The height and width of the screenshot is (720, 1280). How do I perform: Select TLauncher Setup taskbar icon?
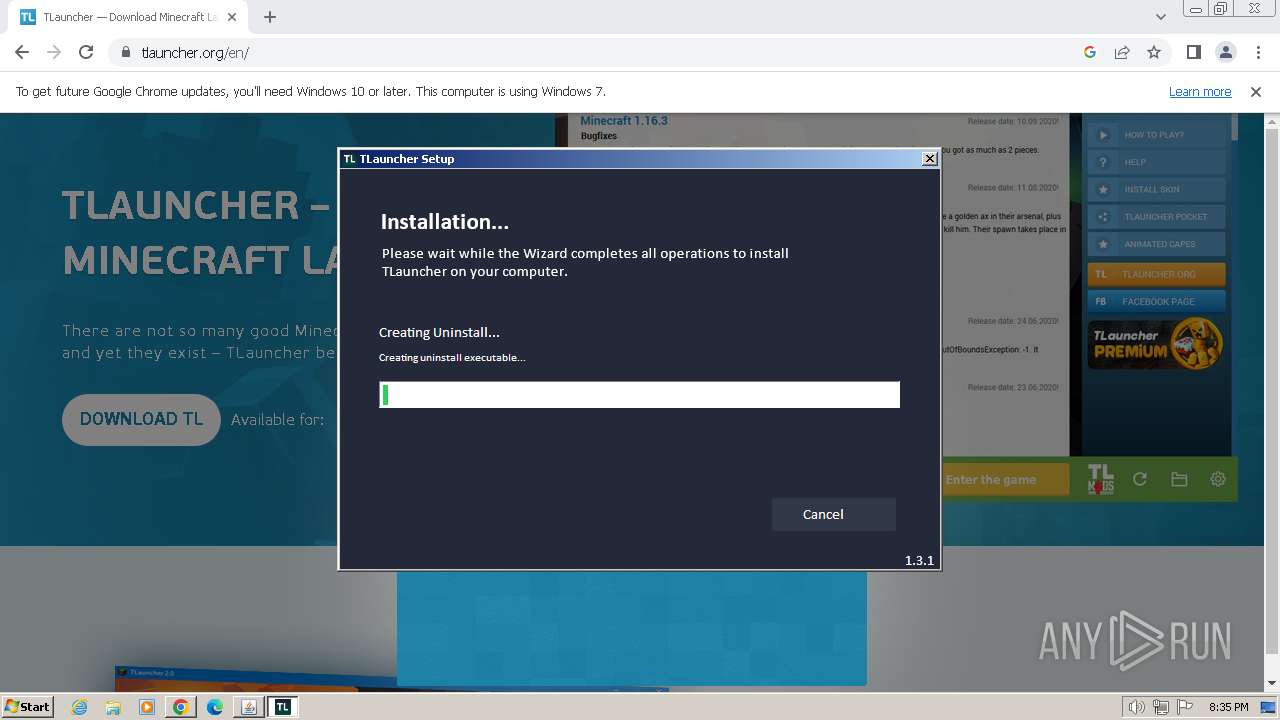(x=283, y=707)
